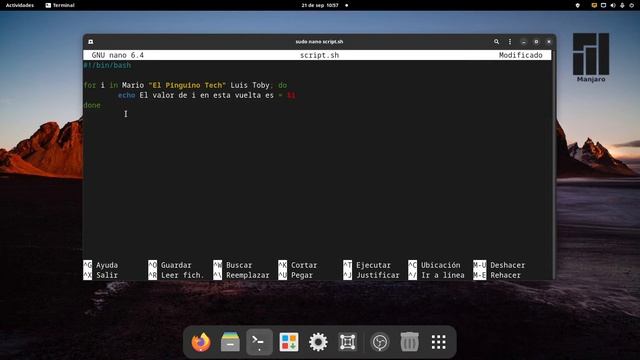Click the Ir a línea shortcut

(442, 275)
